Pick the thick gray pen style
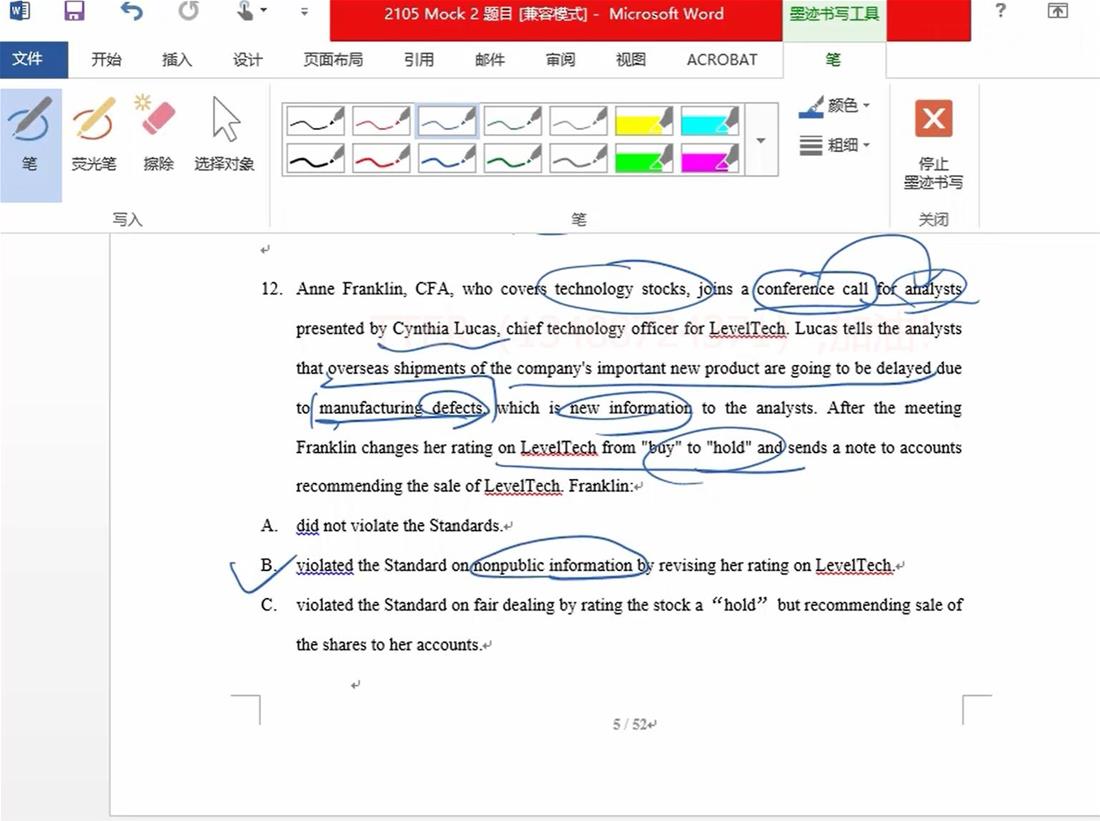1100x821 pixels. click(579, 158)
